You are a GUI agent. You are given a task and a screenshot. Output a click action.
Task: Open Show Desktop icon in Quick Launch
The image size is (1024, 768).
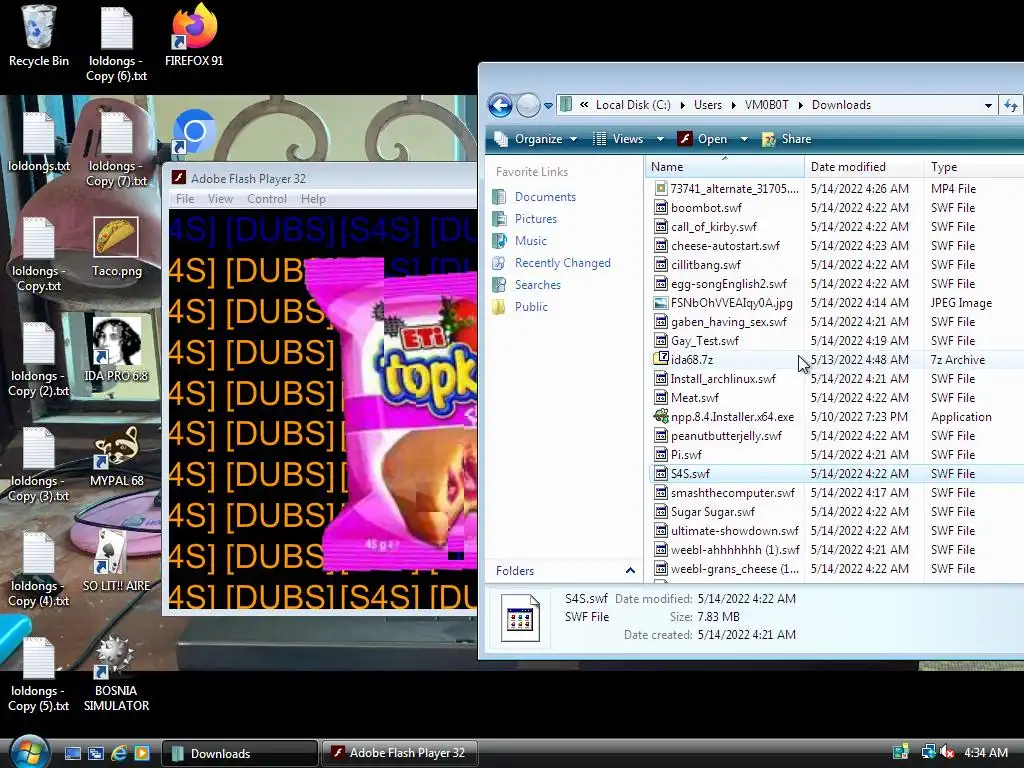pyautogui.click(x=72, y=753)
